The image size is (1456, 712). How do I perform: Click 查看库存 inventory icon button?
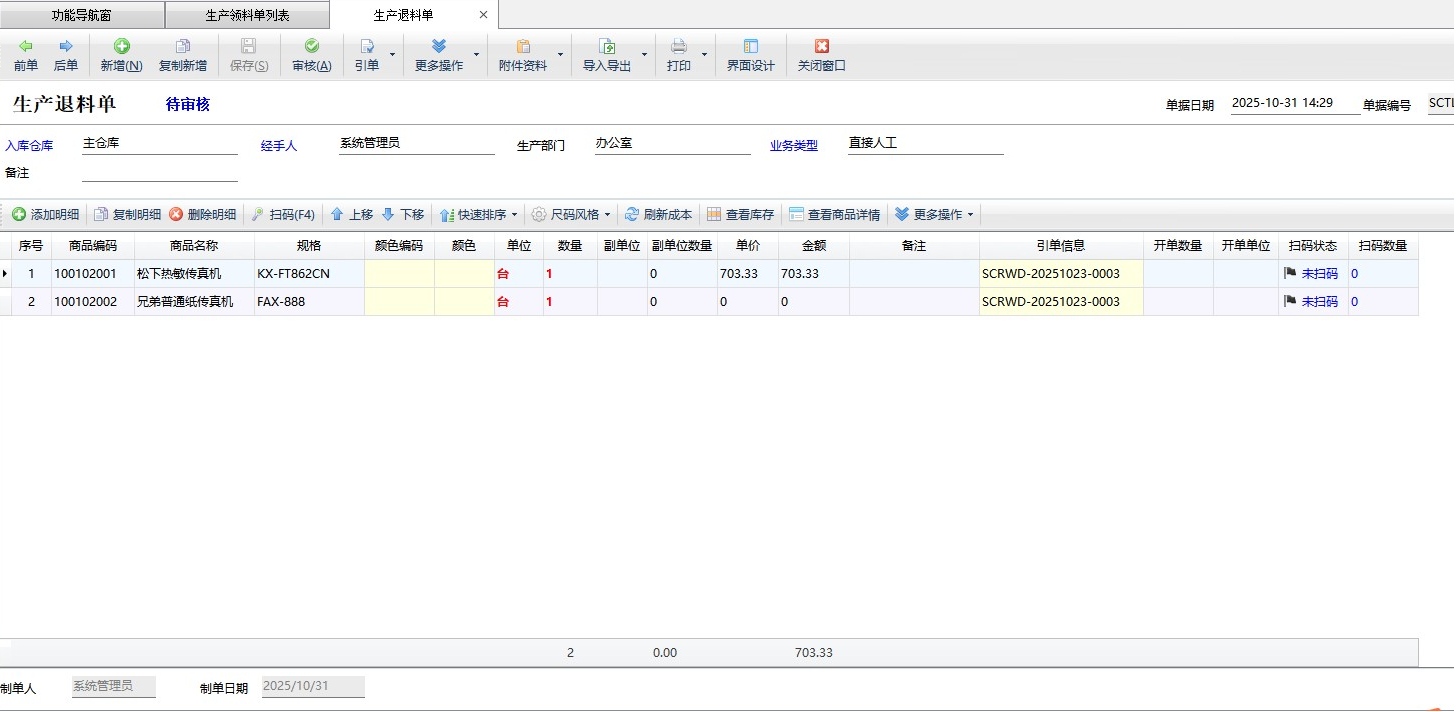[740, 215]
